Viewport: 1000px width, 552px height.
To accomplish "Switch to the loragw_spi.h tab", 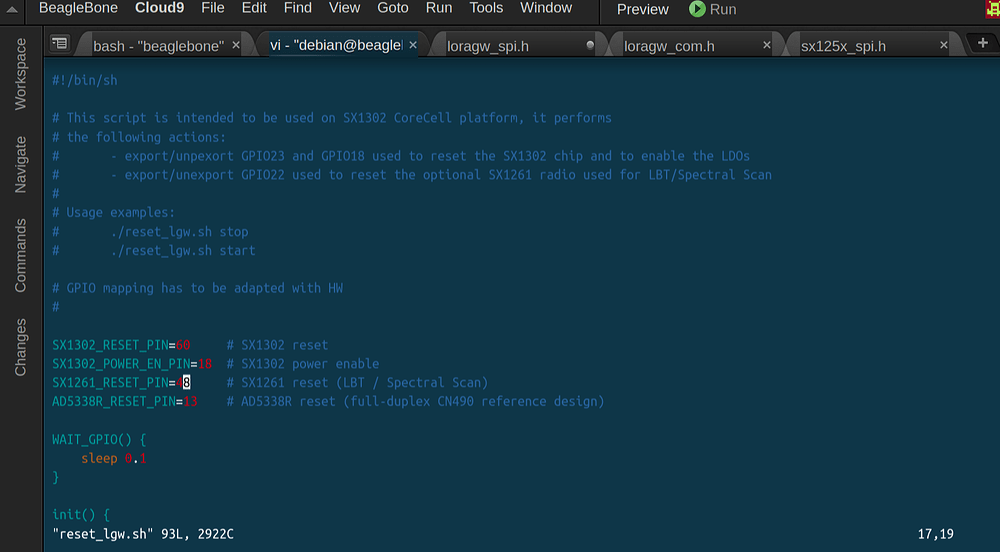I will tap(488, 46).
